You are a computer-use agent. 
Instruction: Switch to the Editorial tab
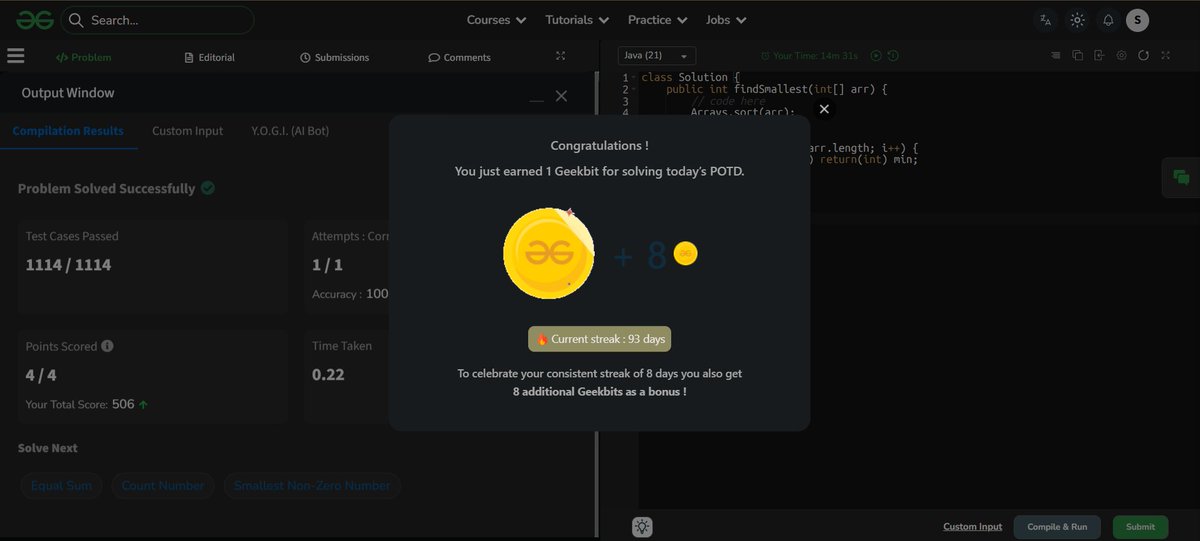[210, 57]
